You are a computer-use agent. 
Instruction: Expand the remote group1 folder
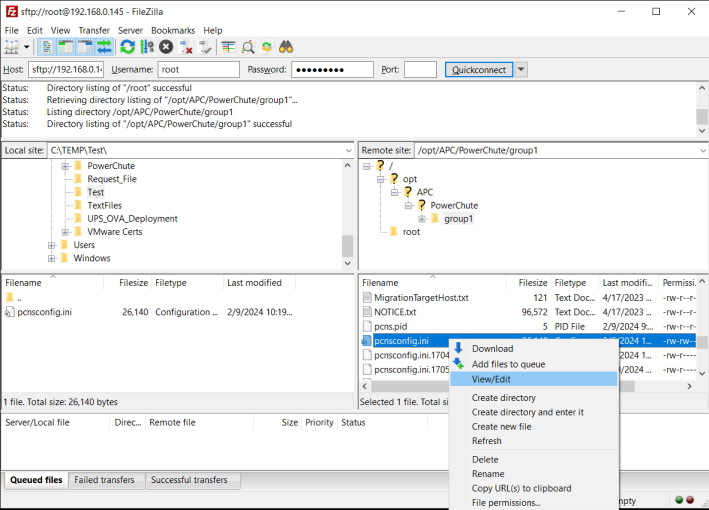click(x=422, y=219)
